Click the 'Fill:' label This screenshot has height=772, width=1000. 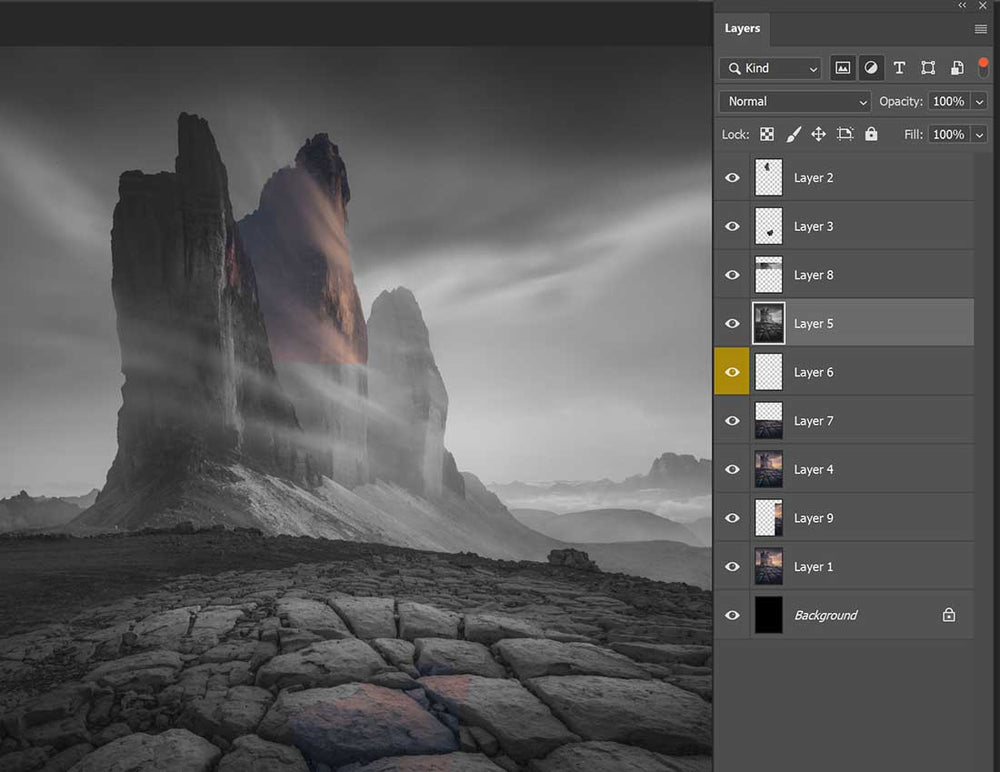(x=913, y=135)
